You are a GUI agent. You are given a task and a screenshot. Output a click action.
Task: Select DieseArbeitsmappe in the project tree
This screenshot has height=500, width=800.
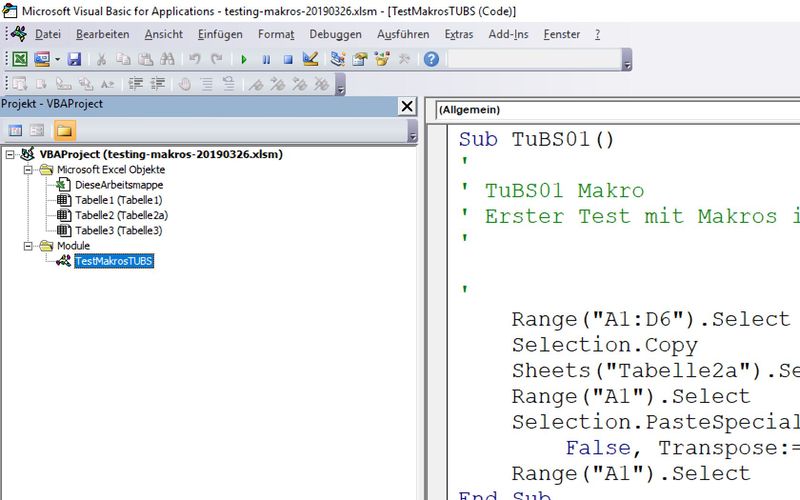tap(118, 185)
